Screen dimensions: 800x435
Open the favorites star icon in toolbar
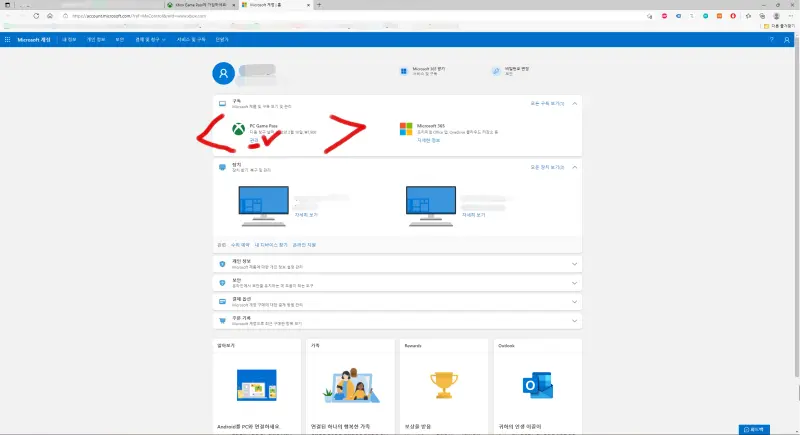coord(748,16)
